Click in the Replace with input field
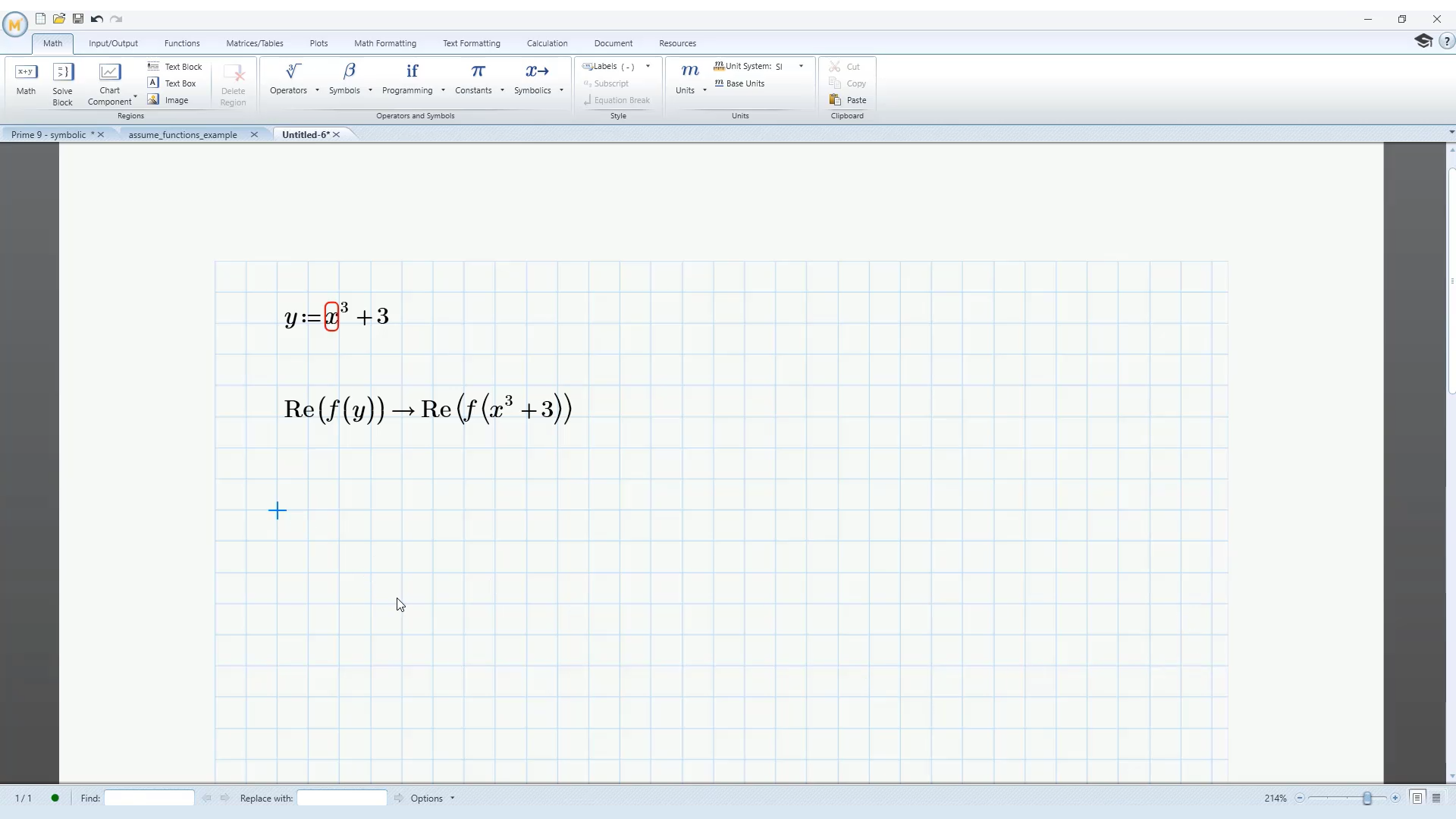1456x819 pixels. 342,799
